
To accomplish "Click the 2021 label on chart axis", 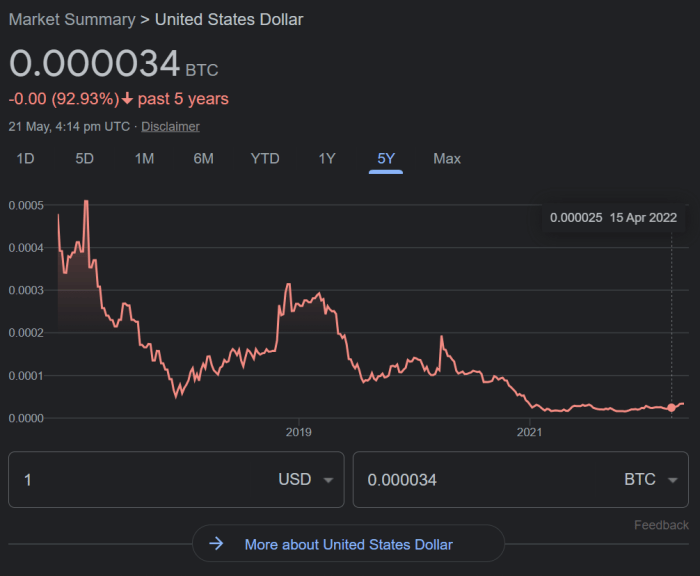I will click(529, 432).
